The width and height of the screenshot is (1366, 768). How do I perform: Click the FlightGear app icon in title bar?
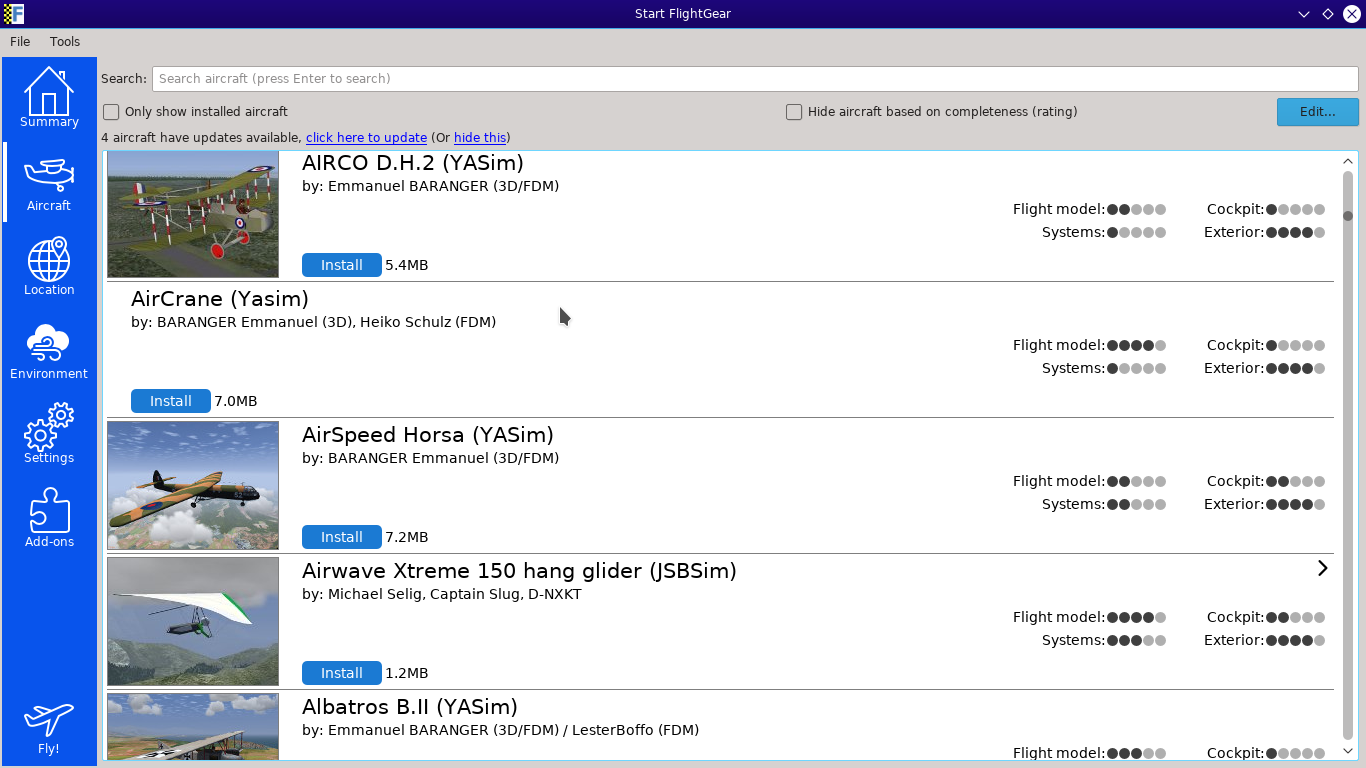coord(14,13)
